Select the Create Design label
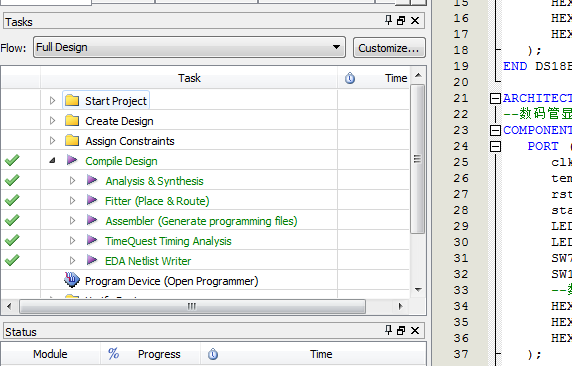The image size is (572, 366). (x=119, y=121)
